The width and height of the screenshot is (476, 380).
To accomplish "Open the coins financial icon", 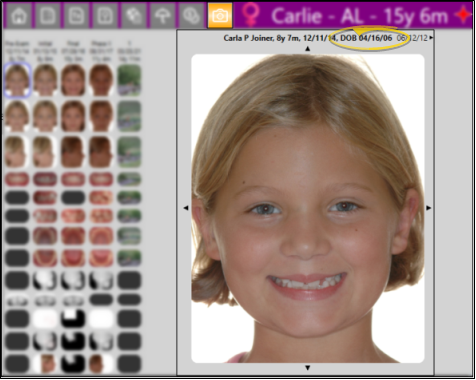I will pos(191,15).
